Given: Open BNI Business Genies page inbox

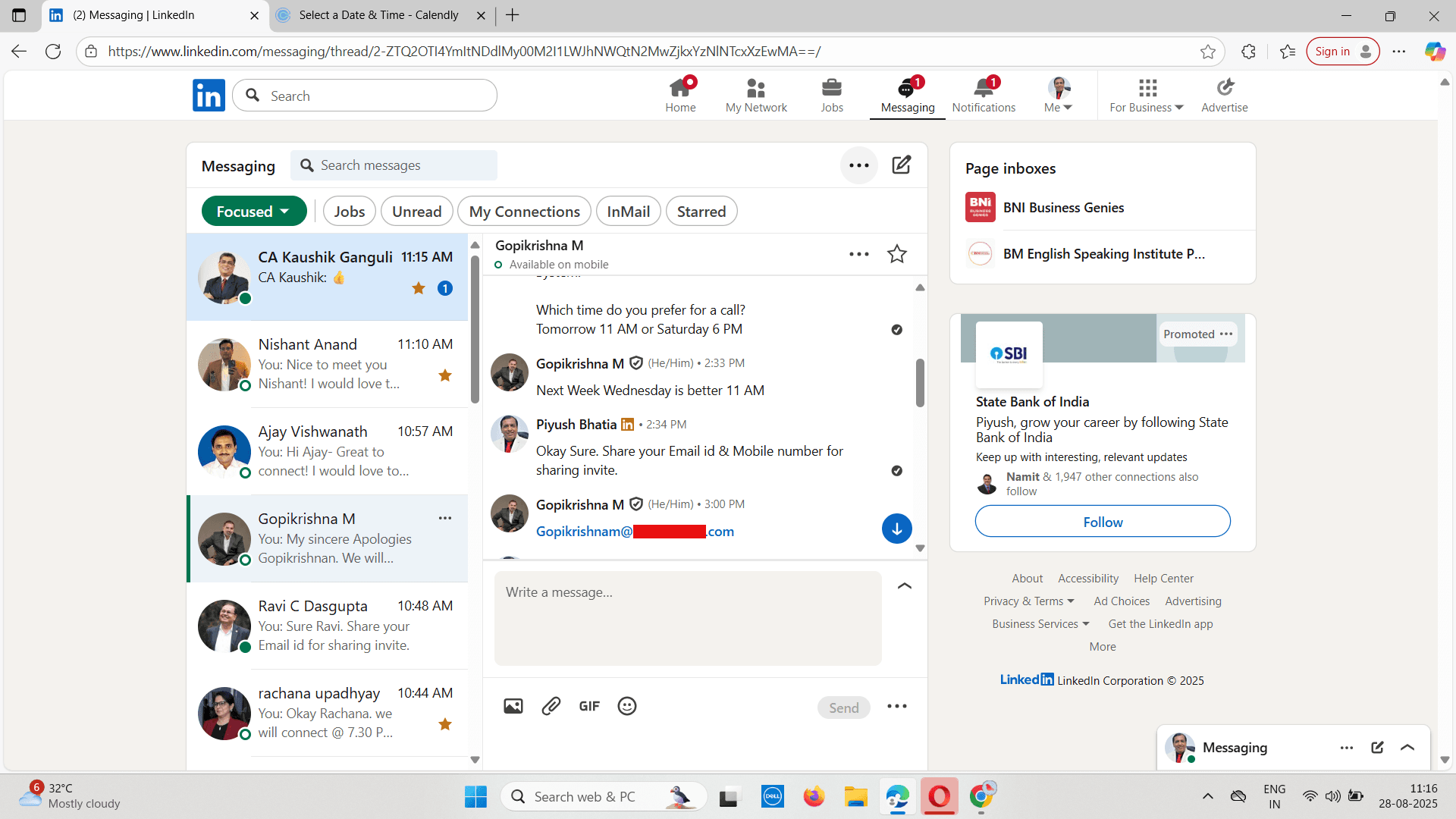Looking at the screenshot, I should point(1103,207).
